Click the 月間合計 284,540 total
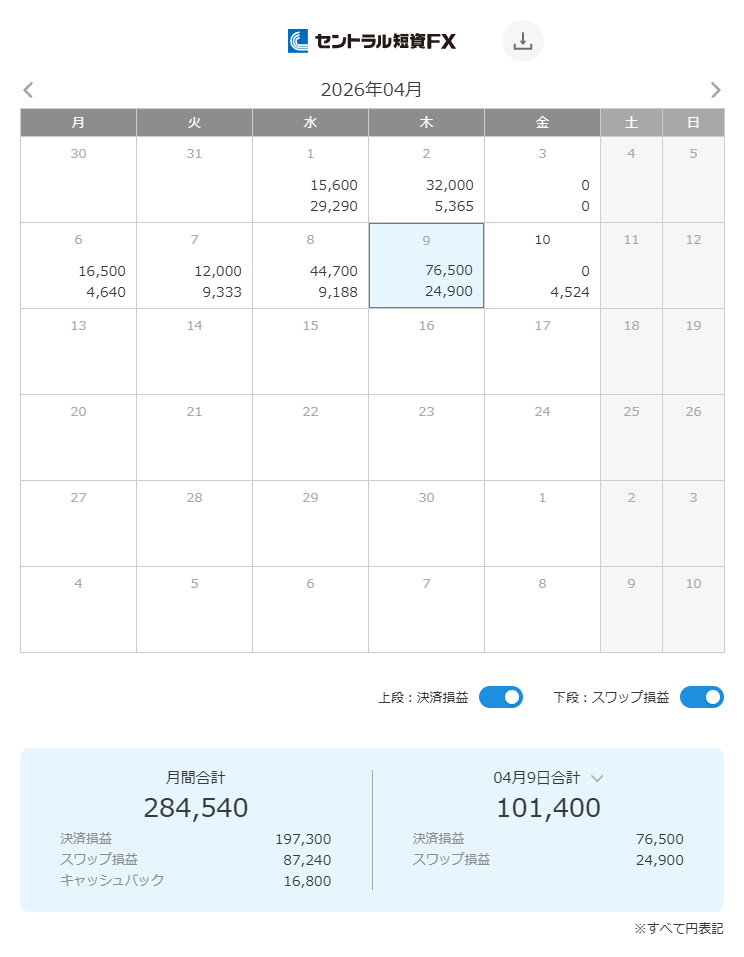 (196, 807)
